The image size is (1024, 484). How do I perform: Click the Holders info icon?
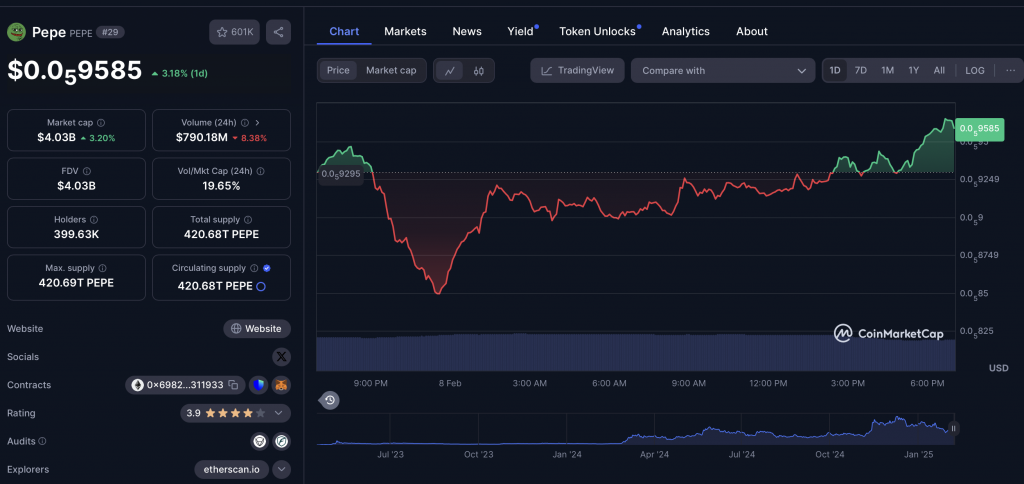[x=93, y=220]
